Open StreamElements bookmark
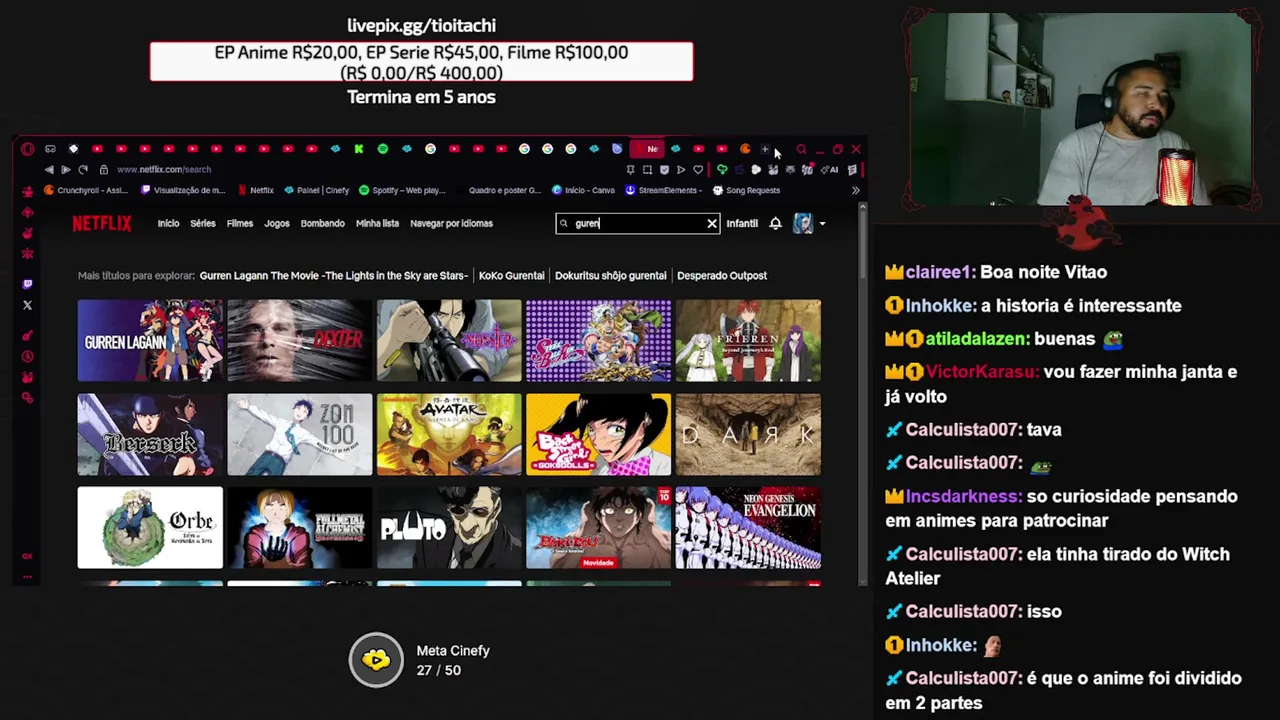The width and height of the screenshot is (1280, 720). tap(662, 190)
